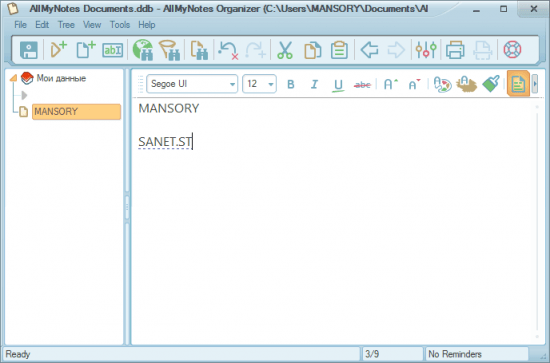Click the Paste clipboard icon

click(x=339, y=50)
